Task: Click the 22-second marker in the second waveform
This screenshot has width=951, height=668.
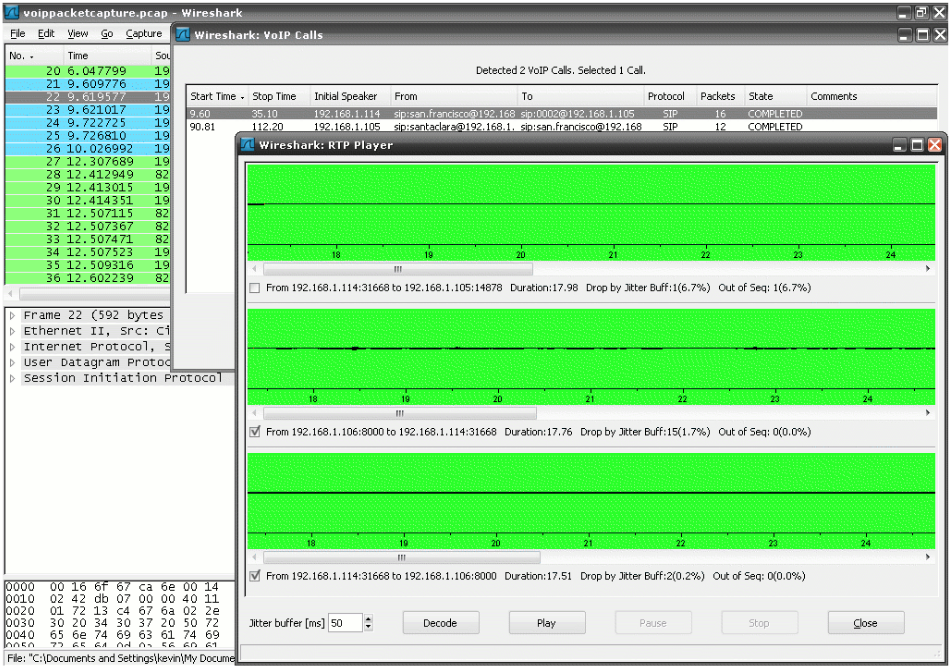Action: pyautogui.click(x=682, y=399)
